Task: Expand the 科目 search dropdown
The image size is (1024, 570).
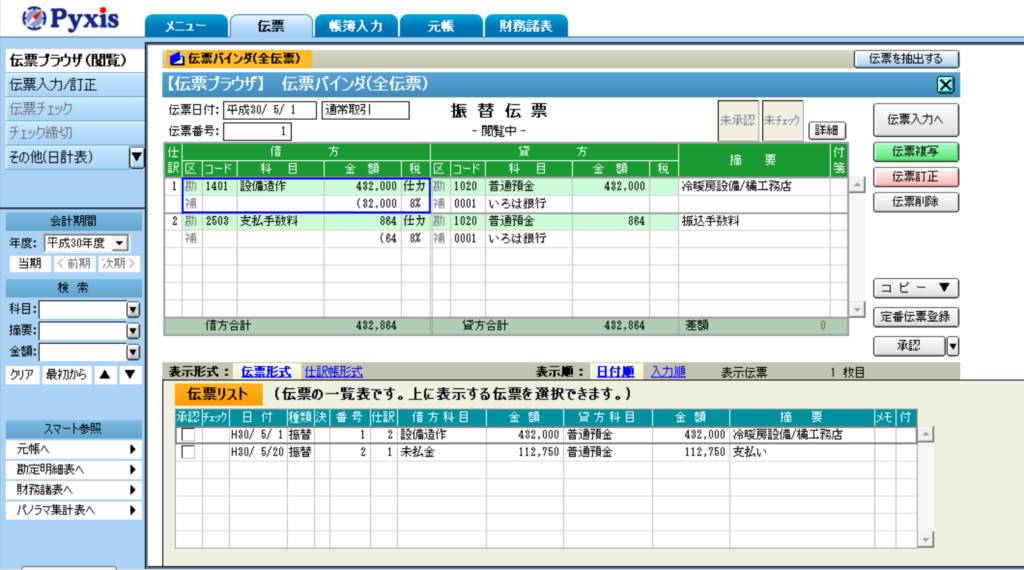Action: tap(132, 310)
